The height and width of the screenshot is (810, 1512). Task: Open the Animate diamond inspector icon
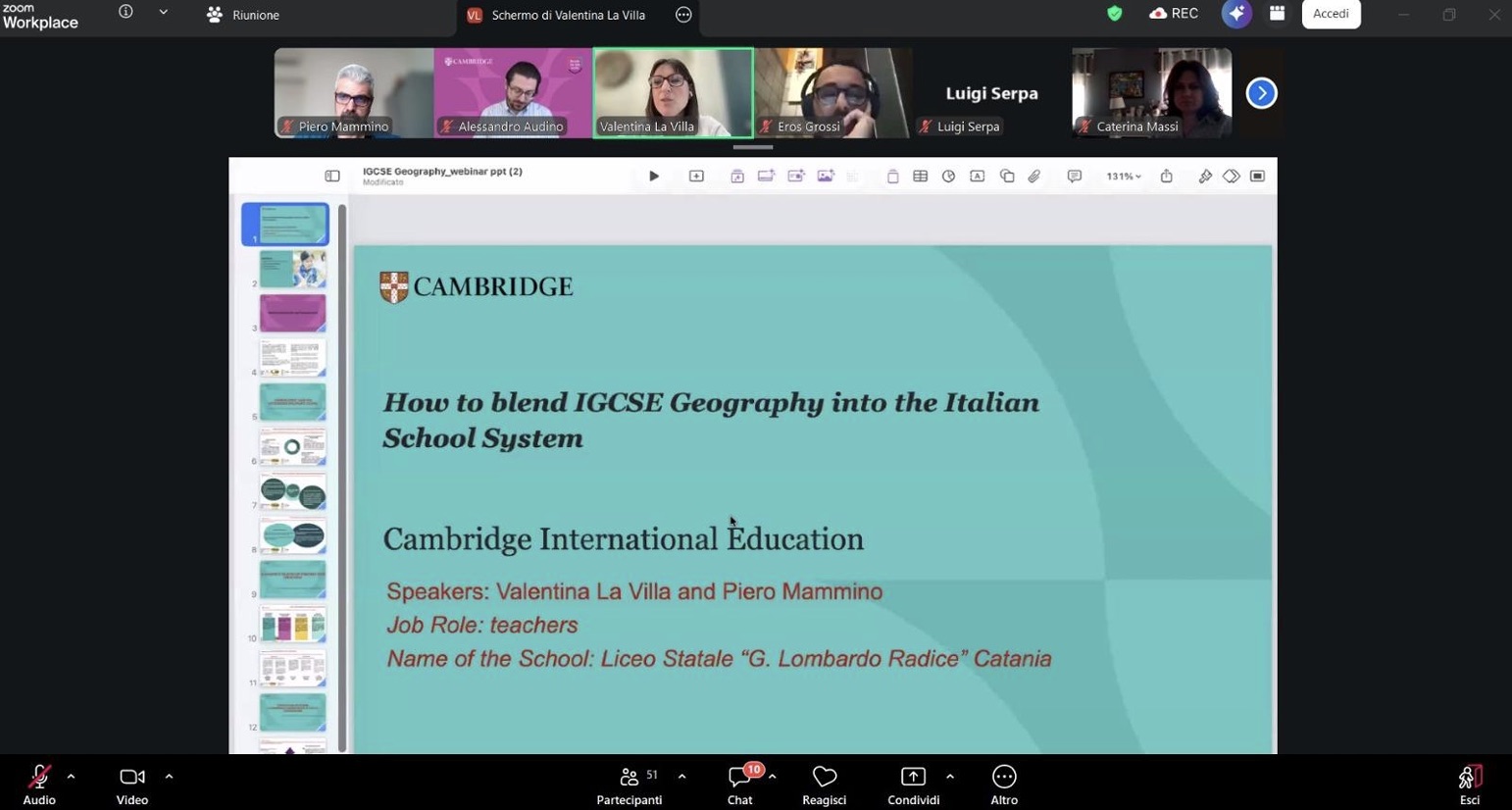tap(1231, 177)
